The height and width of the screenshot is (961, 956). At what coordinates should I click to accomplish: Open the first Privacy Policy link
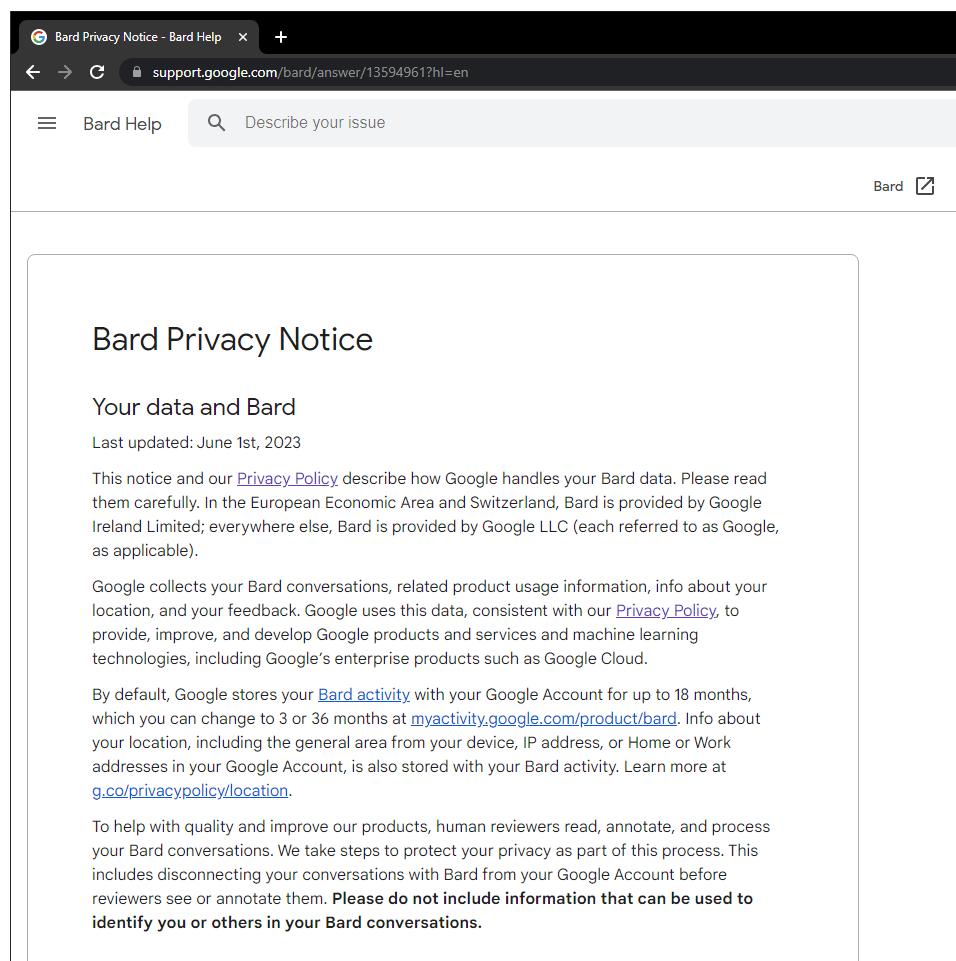click(287, 479)
